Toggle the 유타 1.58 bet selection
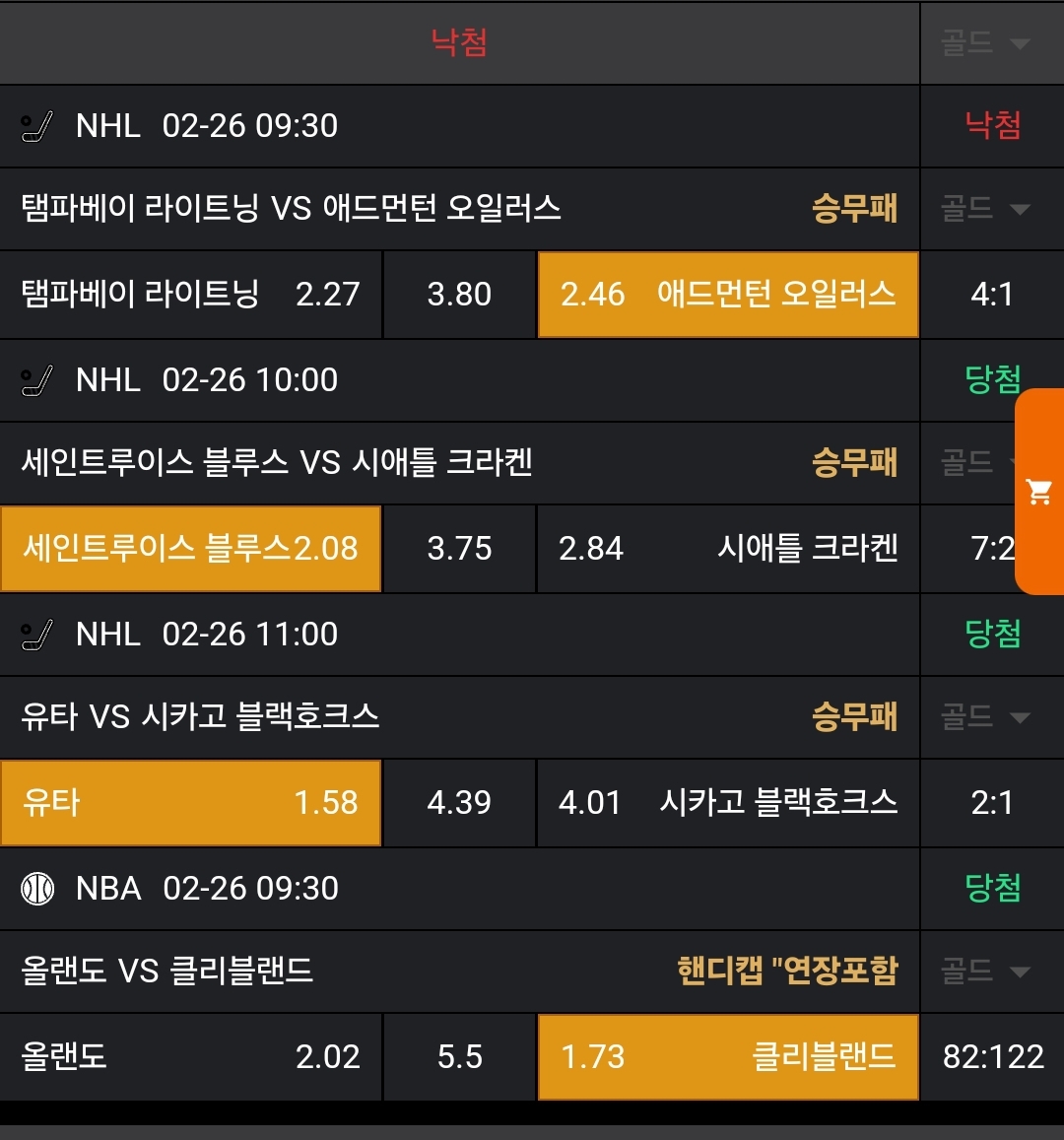Screen dimensions: 1064x1140 click(190, 803)
